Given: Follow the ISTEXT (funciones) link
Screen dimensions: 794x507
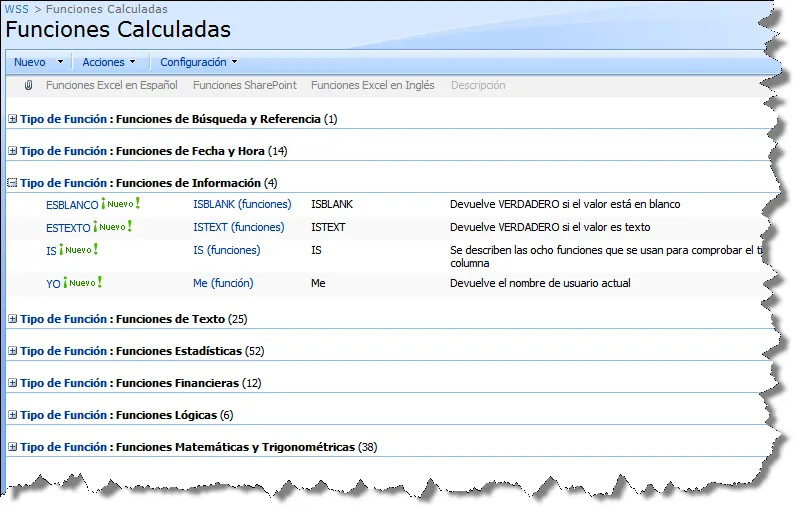Looking at the screenshot, I should pyautogui.click(x=239, y=227).
